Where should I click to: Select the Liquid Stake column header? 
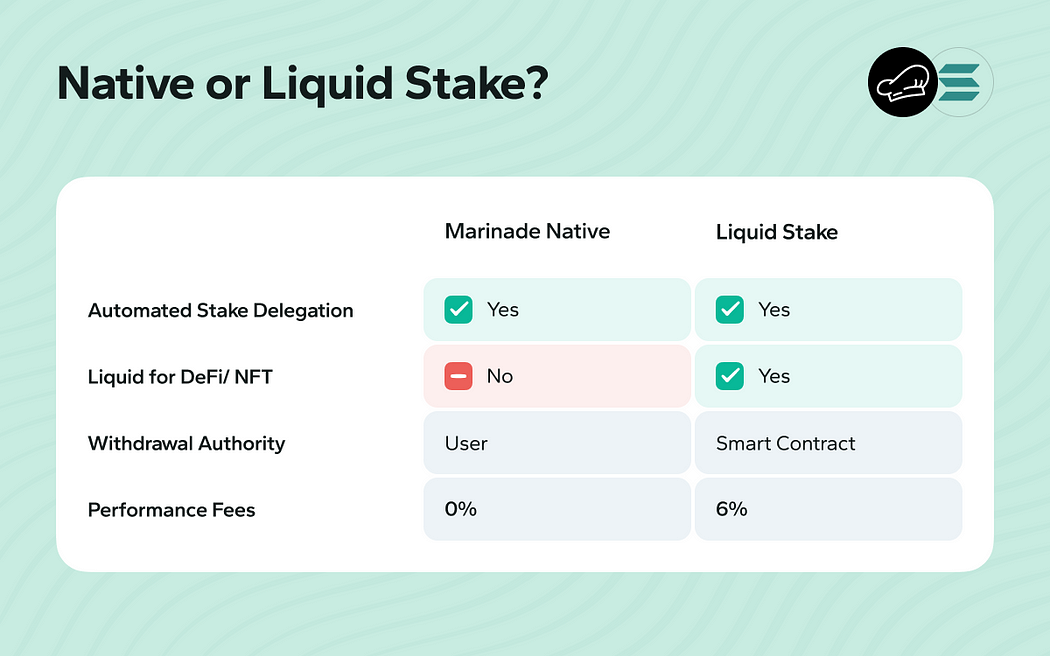pyautogui.click(x=777, y=233)
